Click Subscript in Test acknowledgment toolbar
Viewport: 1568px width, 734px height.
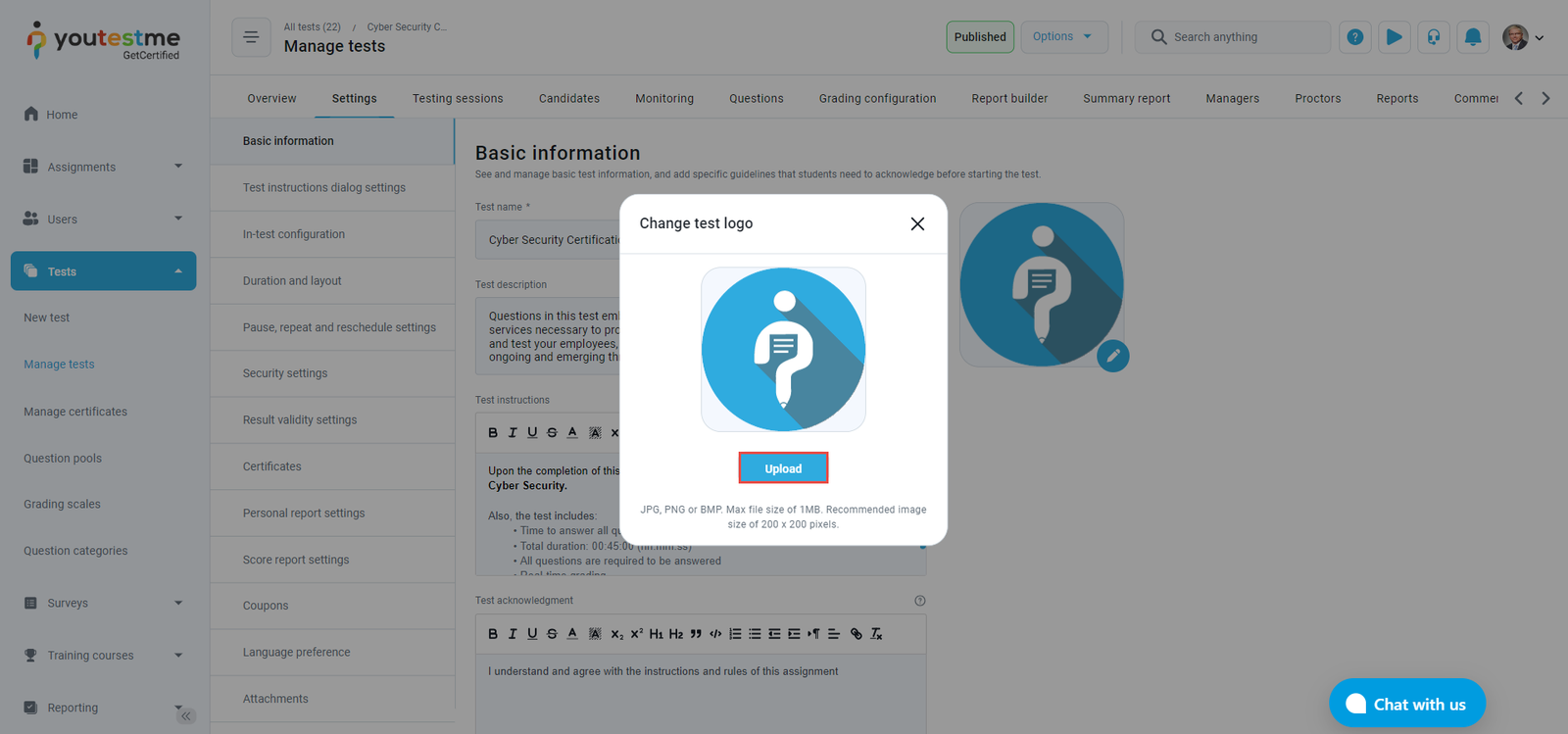tap(616, 634)
